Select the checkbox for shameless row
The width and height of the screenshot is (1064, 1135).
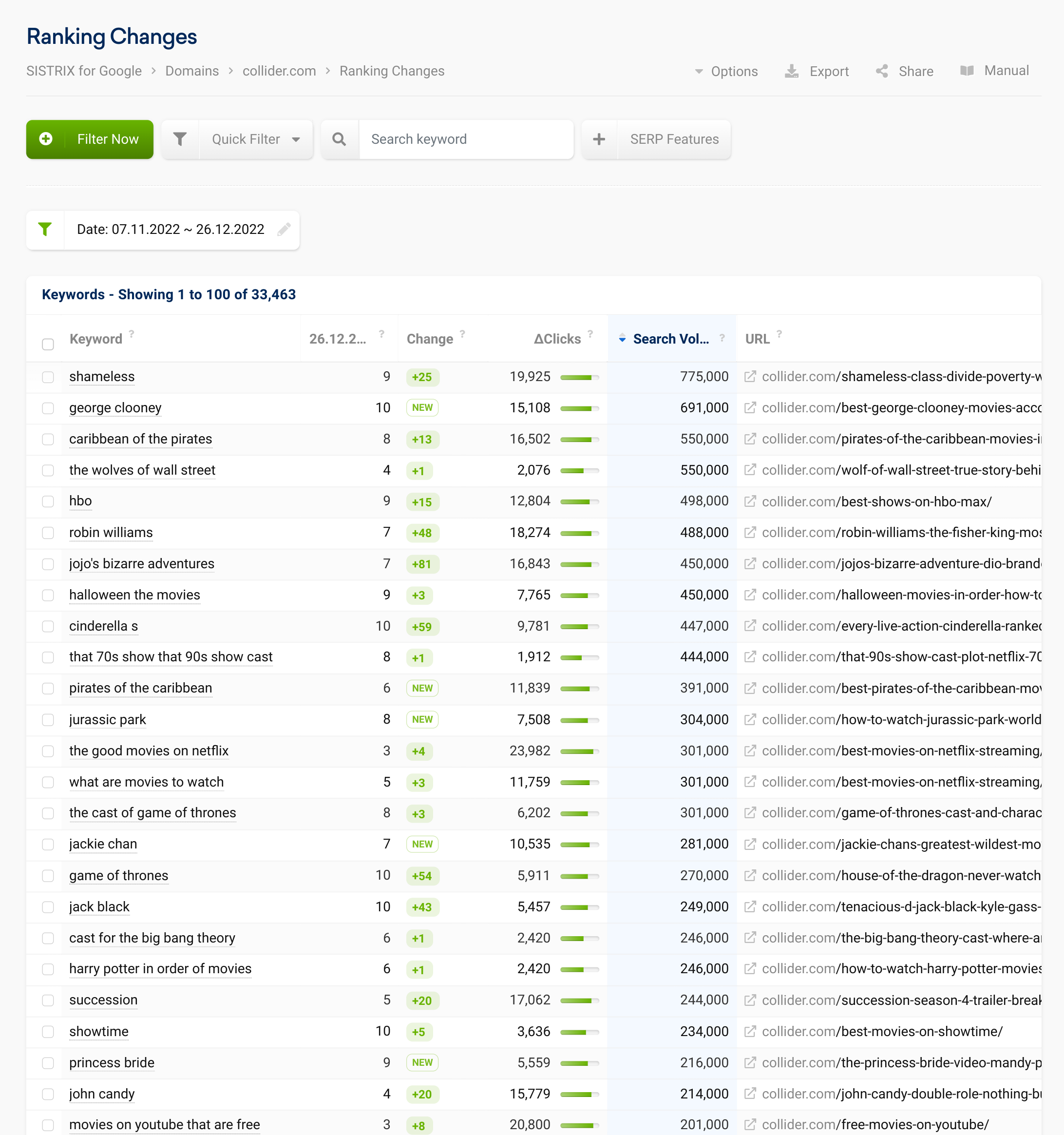click(x=48, y=377)
